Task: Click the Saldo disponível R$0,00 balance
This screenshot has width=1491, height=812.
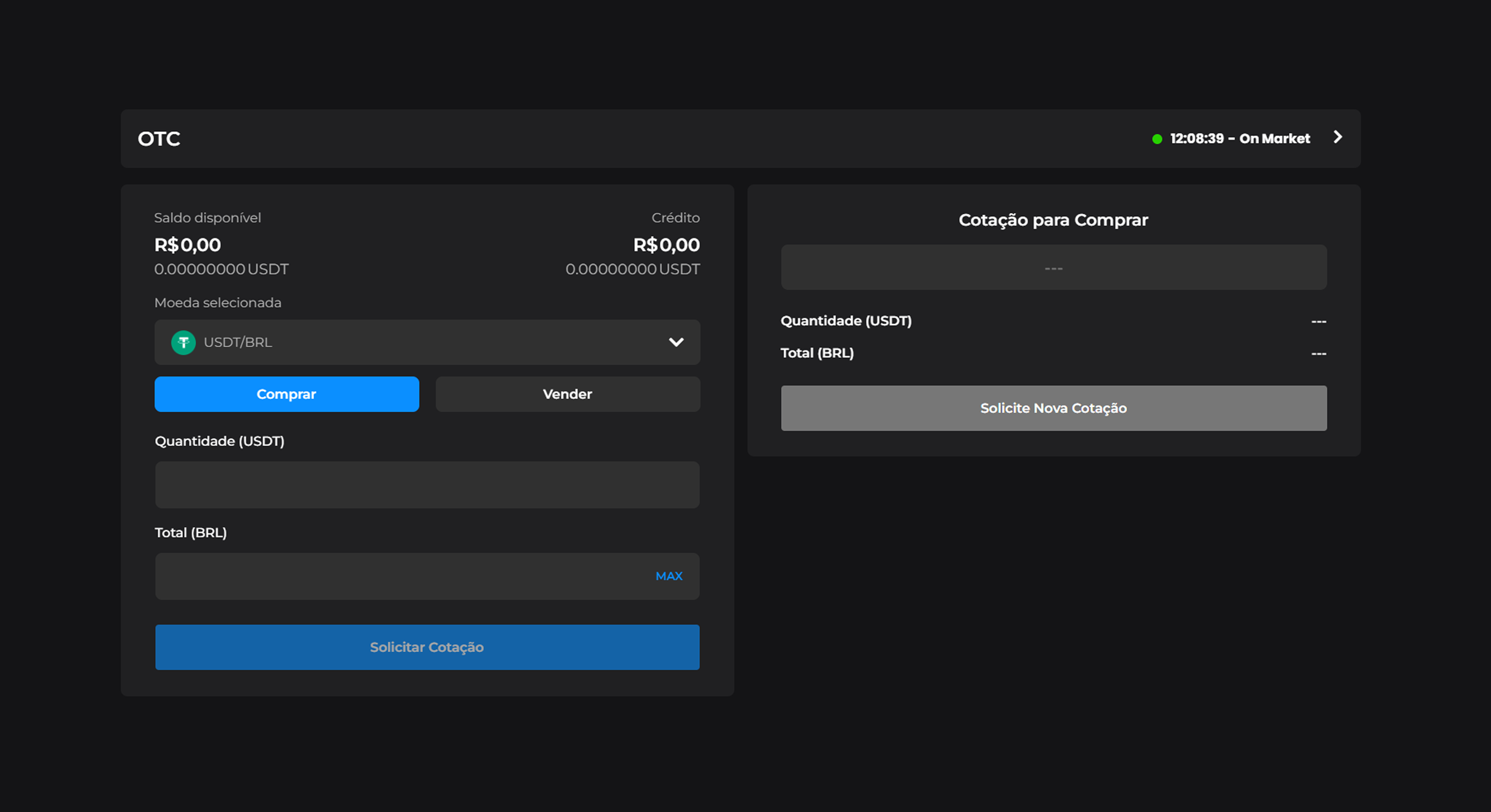Action: click(188, 245)
